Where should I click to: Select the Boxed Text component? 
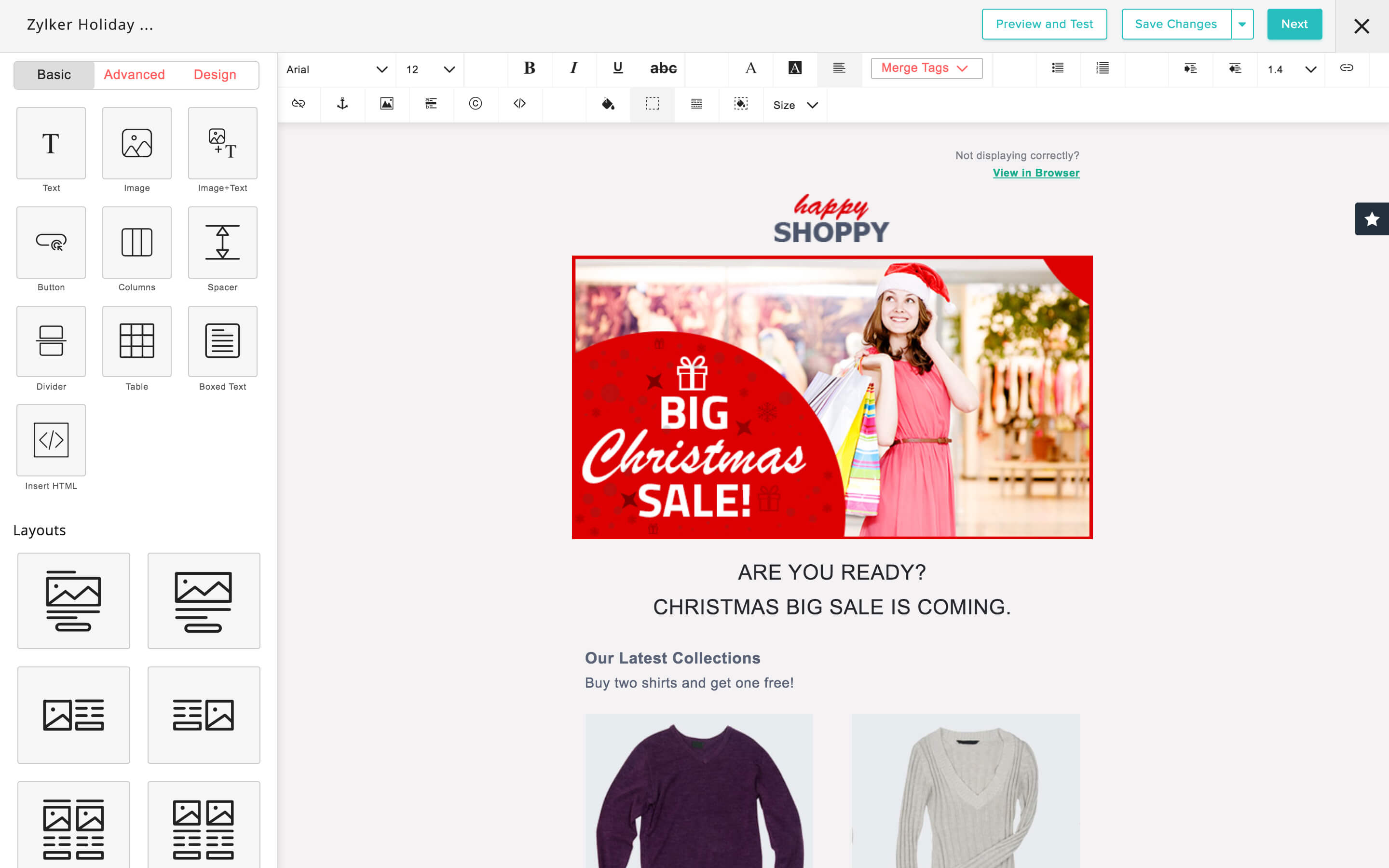click(223, 341)
